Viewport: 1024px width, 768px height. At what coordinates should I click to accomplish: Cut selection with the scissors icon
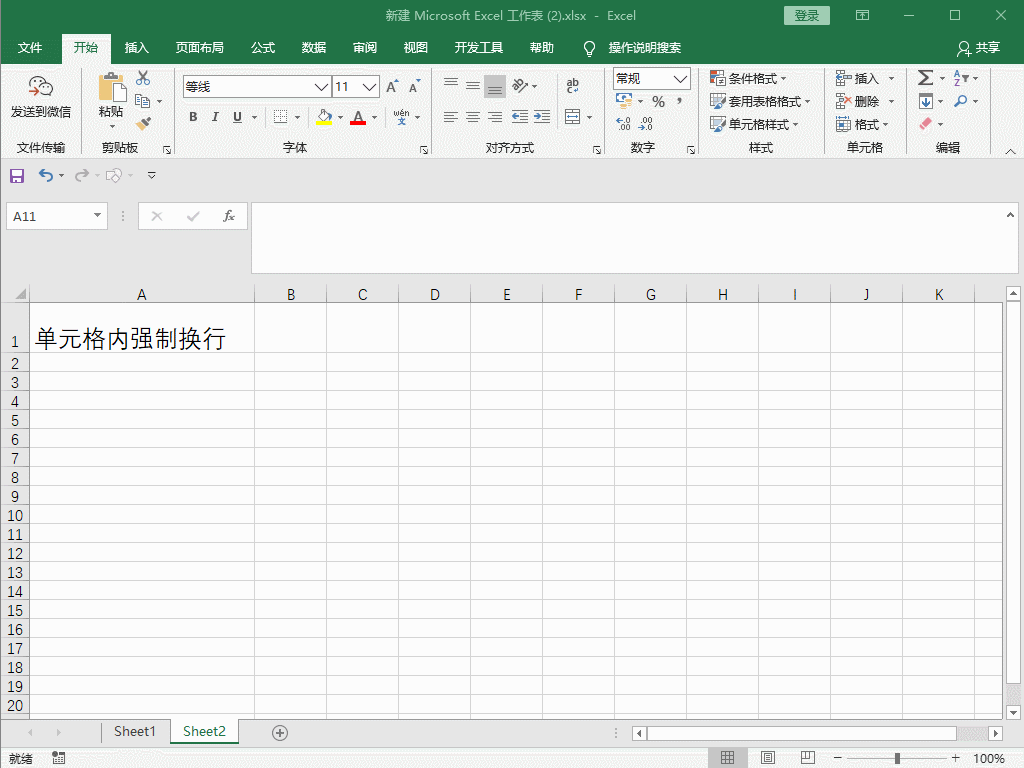click(x=143, y=78)
